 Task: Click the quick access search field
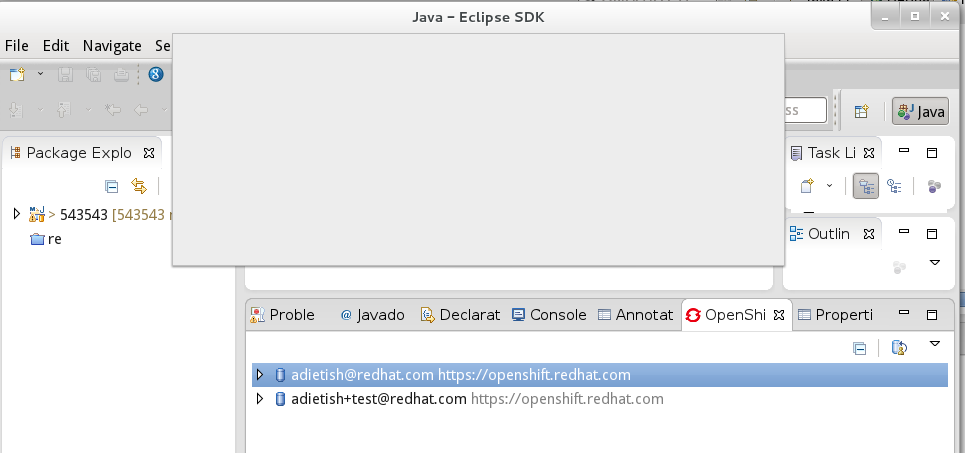click(805, 110)
